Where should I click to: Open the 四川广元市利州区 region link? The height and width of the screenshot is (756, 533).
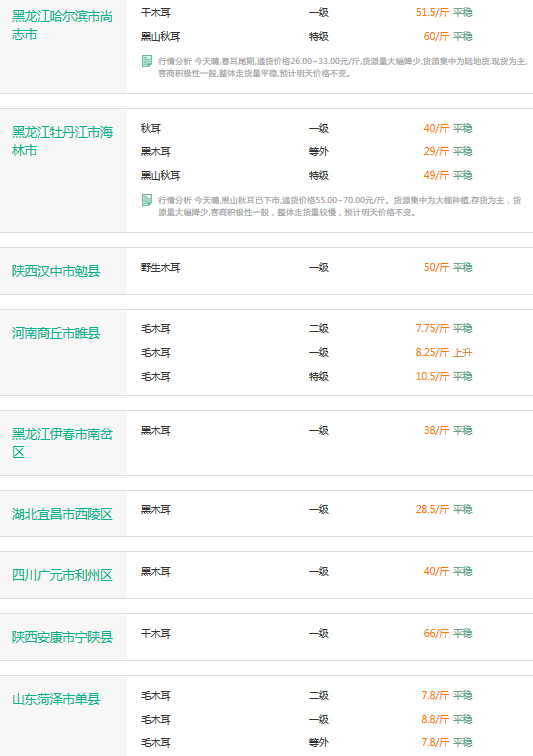(x=62, y=575)
